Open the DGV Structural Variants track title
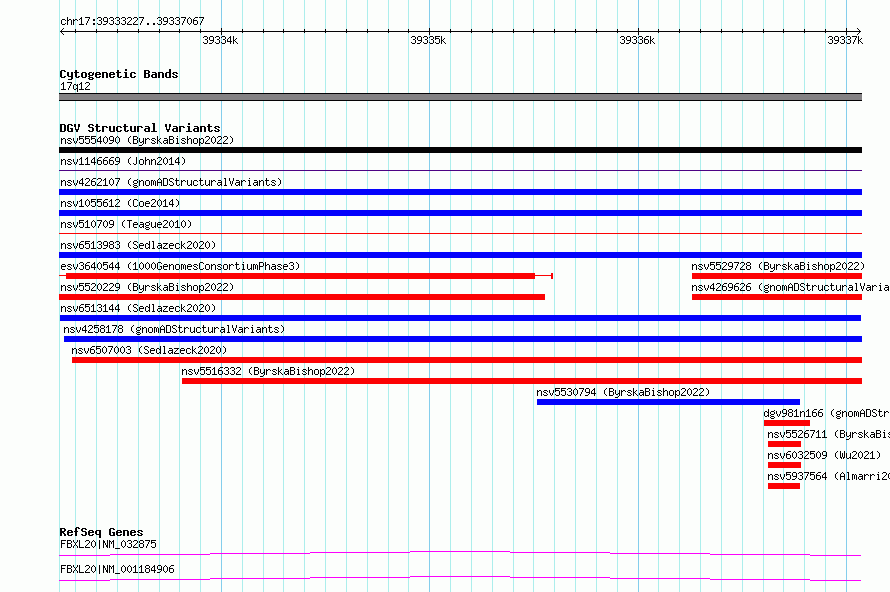Image resolution: width=890 pixels, height=592 pixels. 140,128
